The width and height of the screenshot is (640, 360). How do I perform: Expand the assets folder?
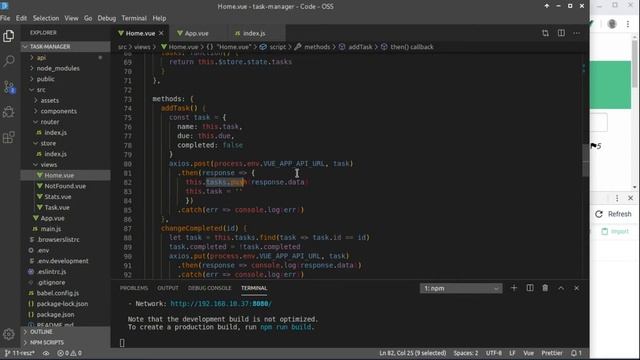(65, 100)
